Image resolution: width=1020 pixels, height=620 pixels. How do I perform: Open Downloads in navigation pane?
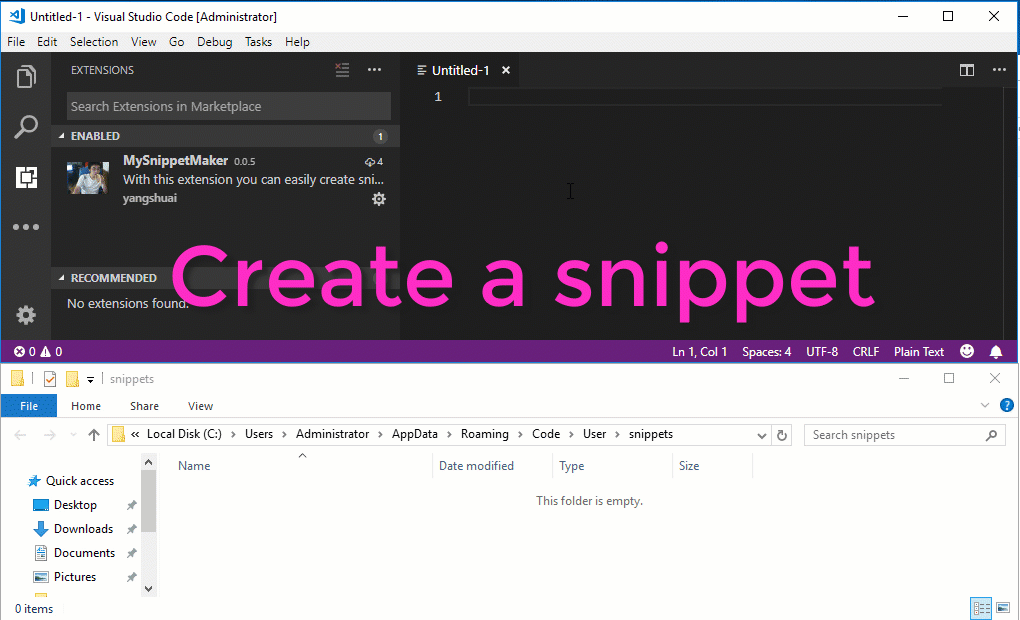coord(83,529)
